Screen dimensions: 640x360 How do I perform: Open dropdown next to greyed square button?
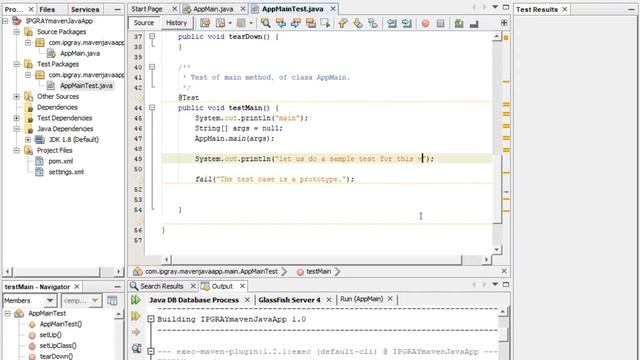pyautogui.click(x=251, y=23)
